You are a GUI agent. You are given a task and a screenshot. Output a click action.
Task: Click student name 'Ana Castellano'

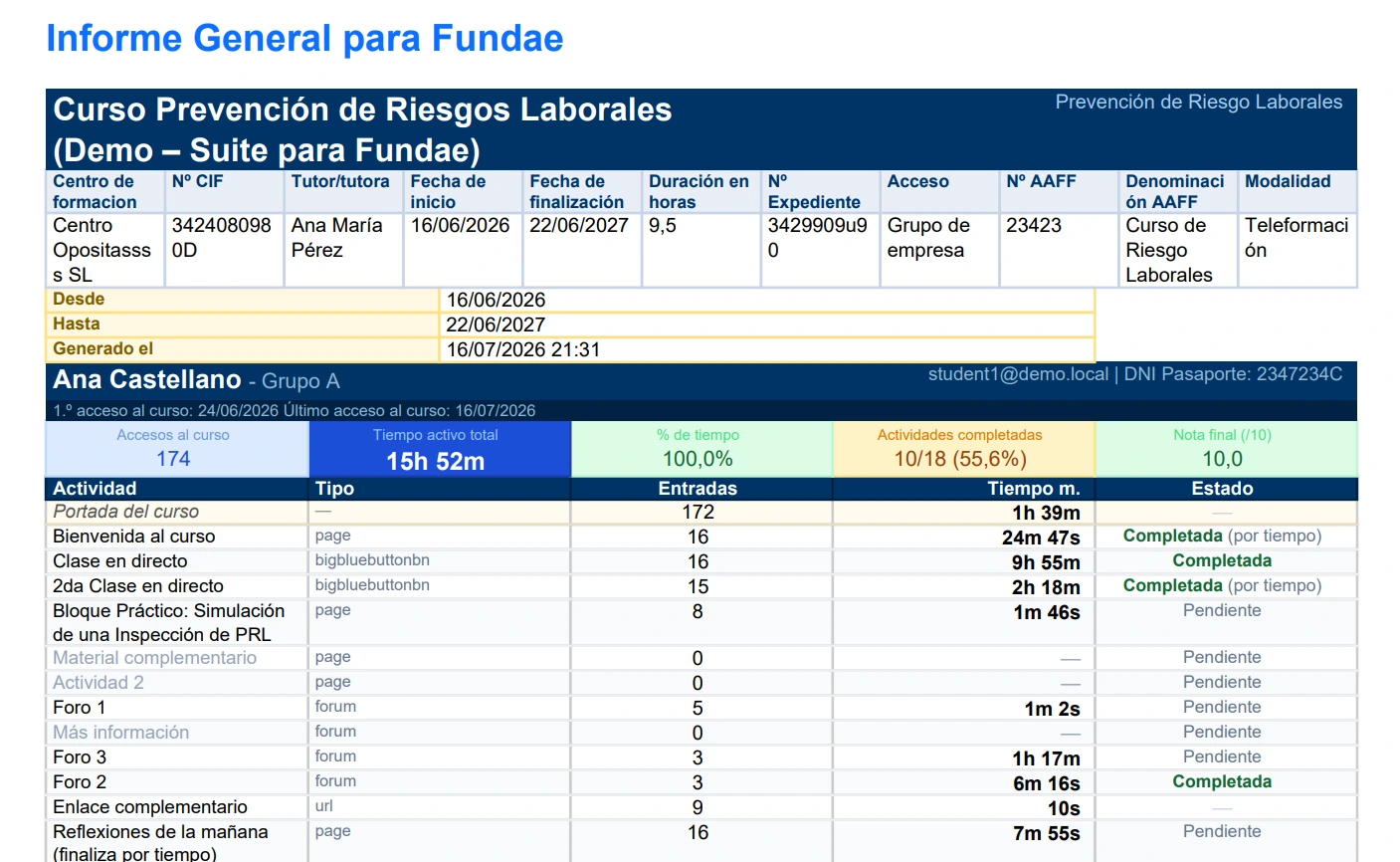pos(147,379)
